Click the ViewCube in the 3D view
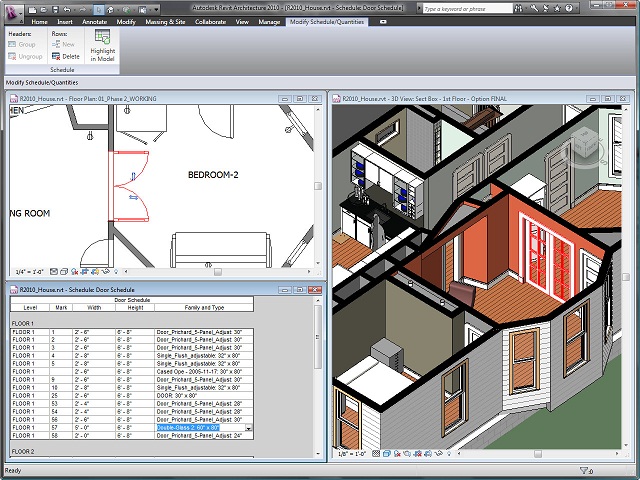This screenshot has height=480, width=640. coord(584,144)
